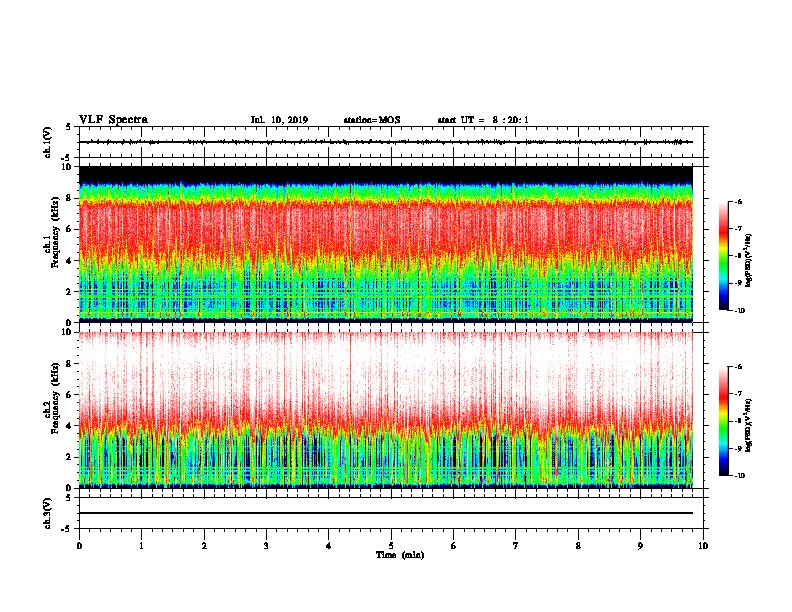Viewport: 792px width, 612px height.
Task: Click the "0" tick on the time axis
Action: pyautogui.click(x=79, y=546)
